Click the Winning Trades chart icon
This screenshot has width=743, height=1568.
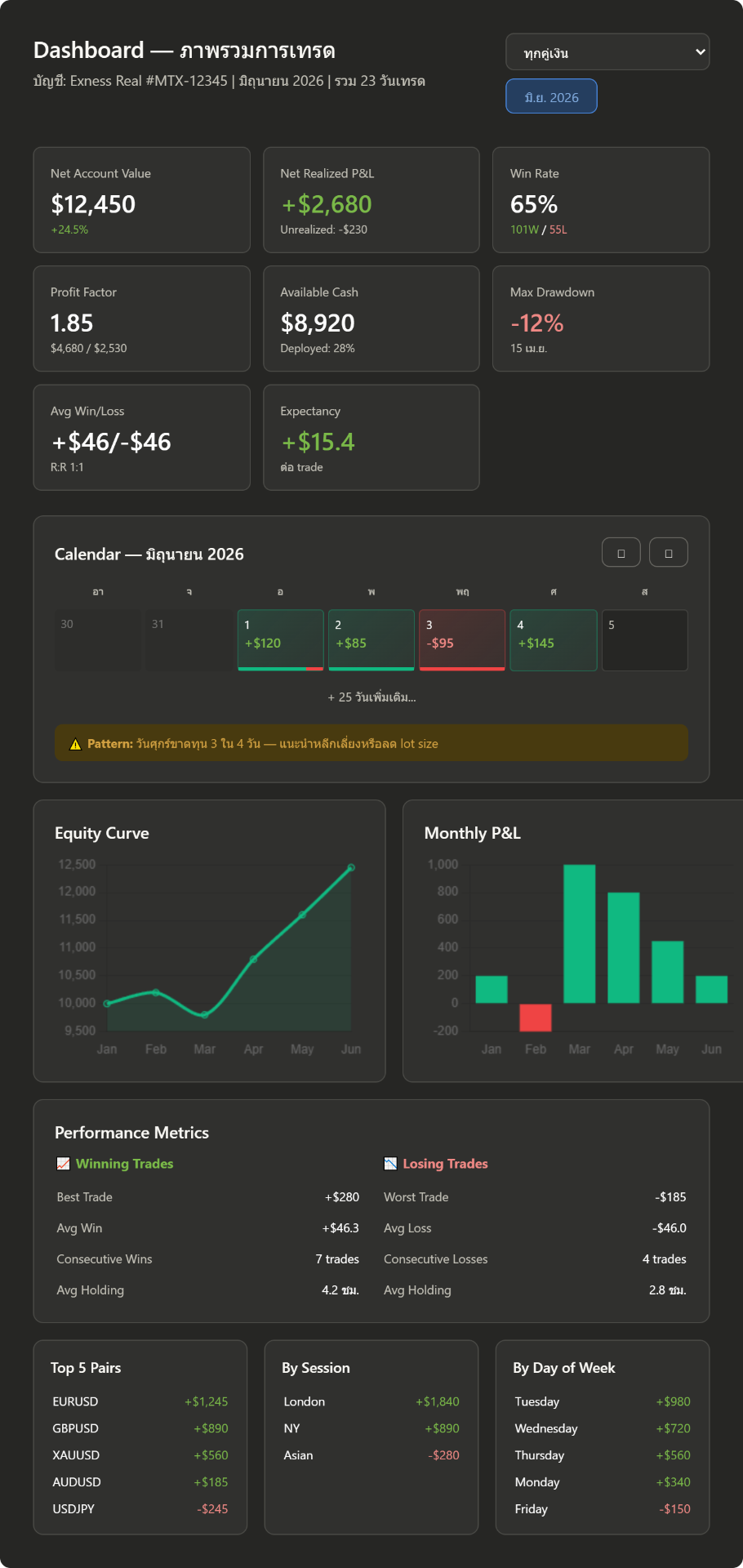pos(63,1164)
